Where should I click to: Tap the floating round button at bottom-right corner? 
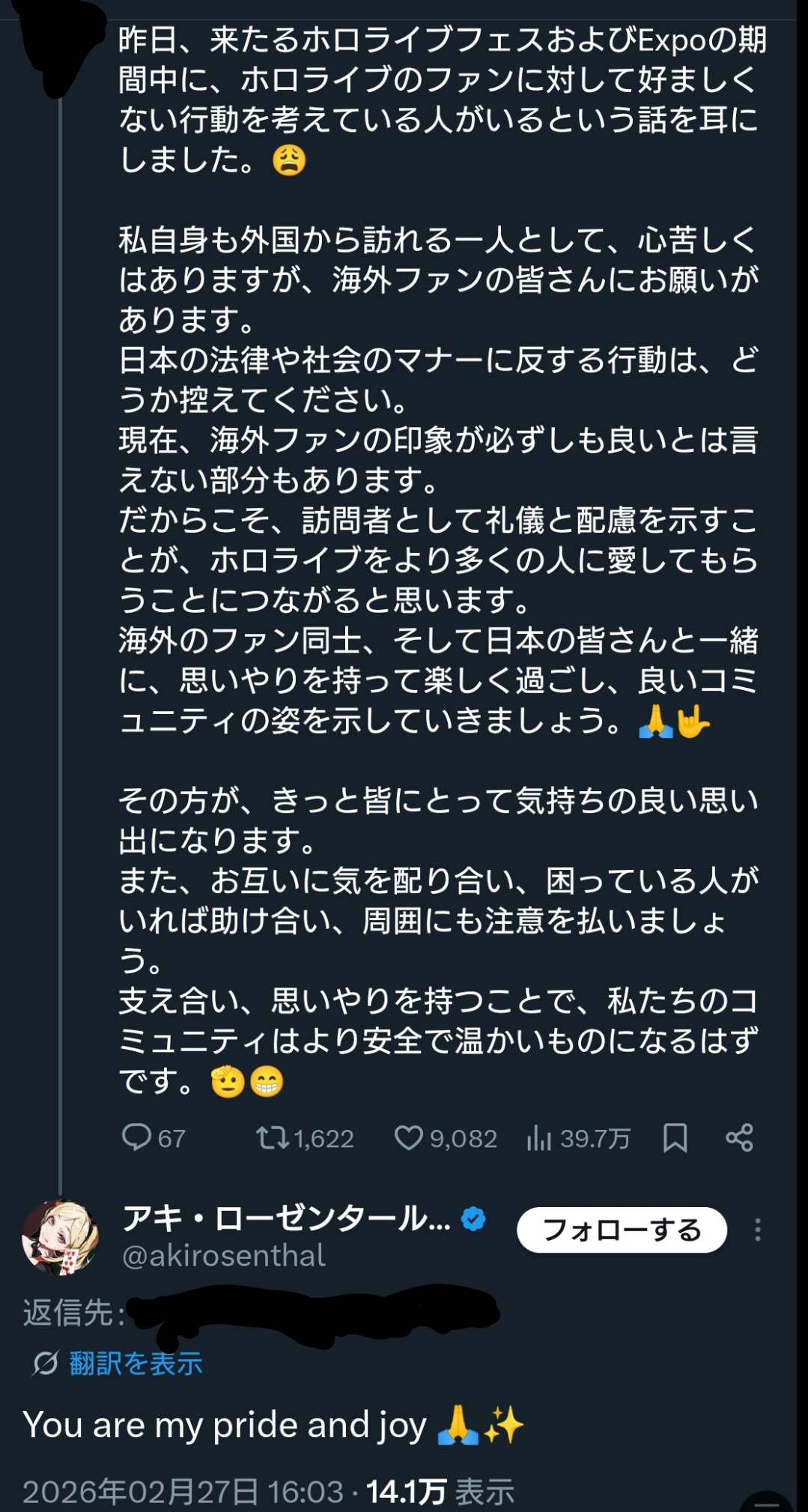[766, 1502]
